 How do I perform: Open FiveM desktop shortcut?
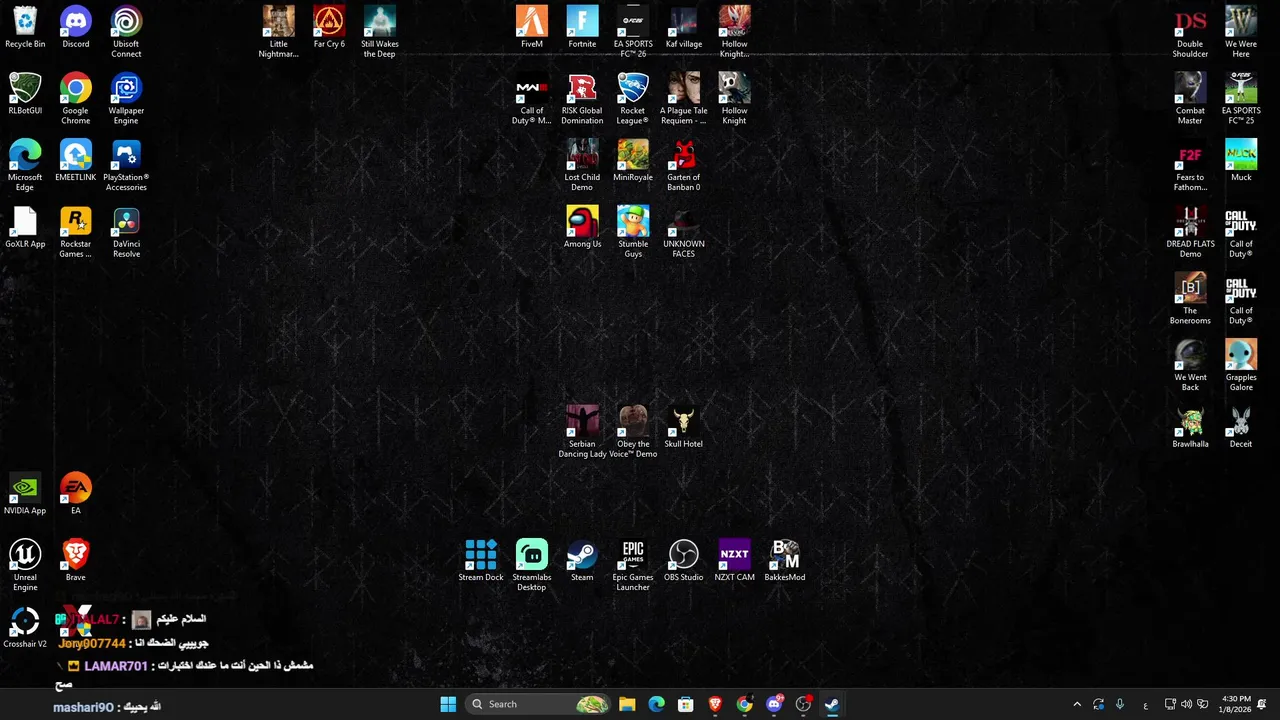pos(532,27)
